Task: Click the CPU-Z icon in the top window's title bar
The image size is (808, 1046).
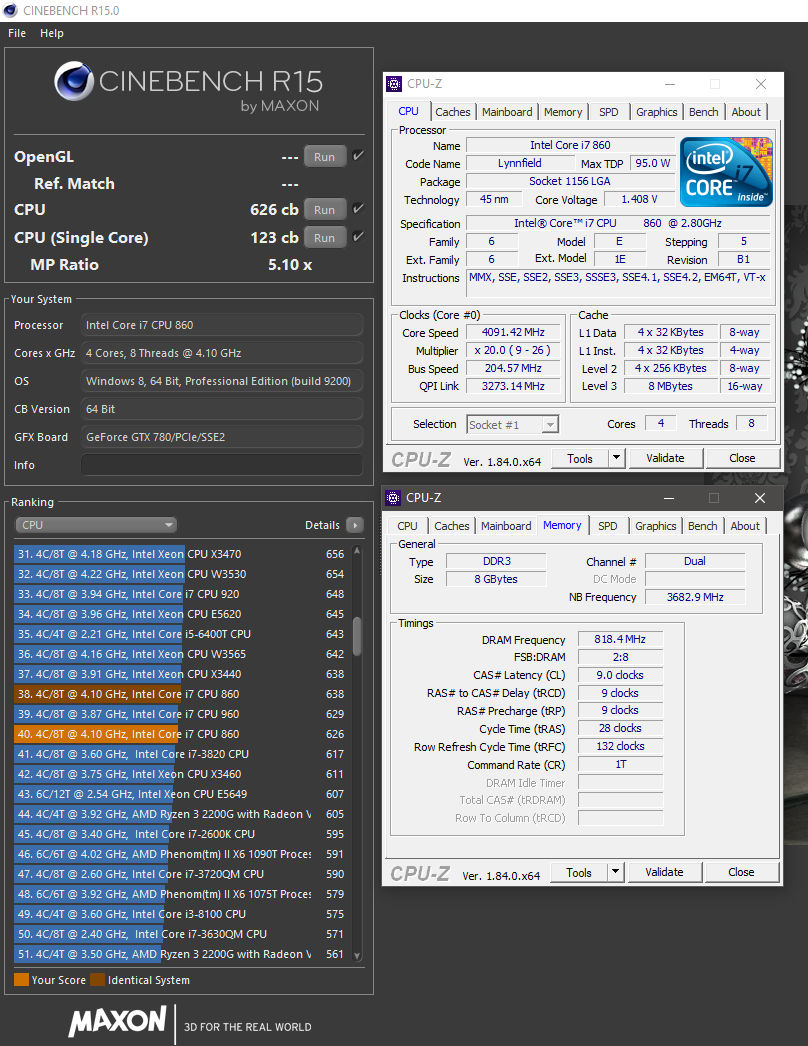Action: coord(395,84)
